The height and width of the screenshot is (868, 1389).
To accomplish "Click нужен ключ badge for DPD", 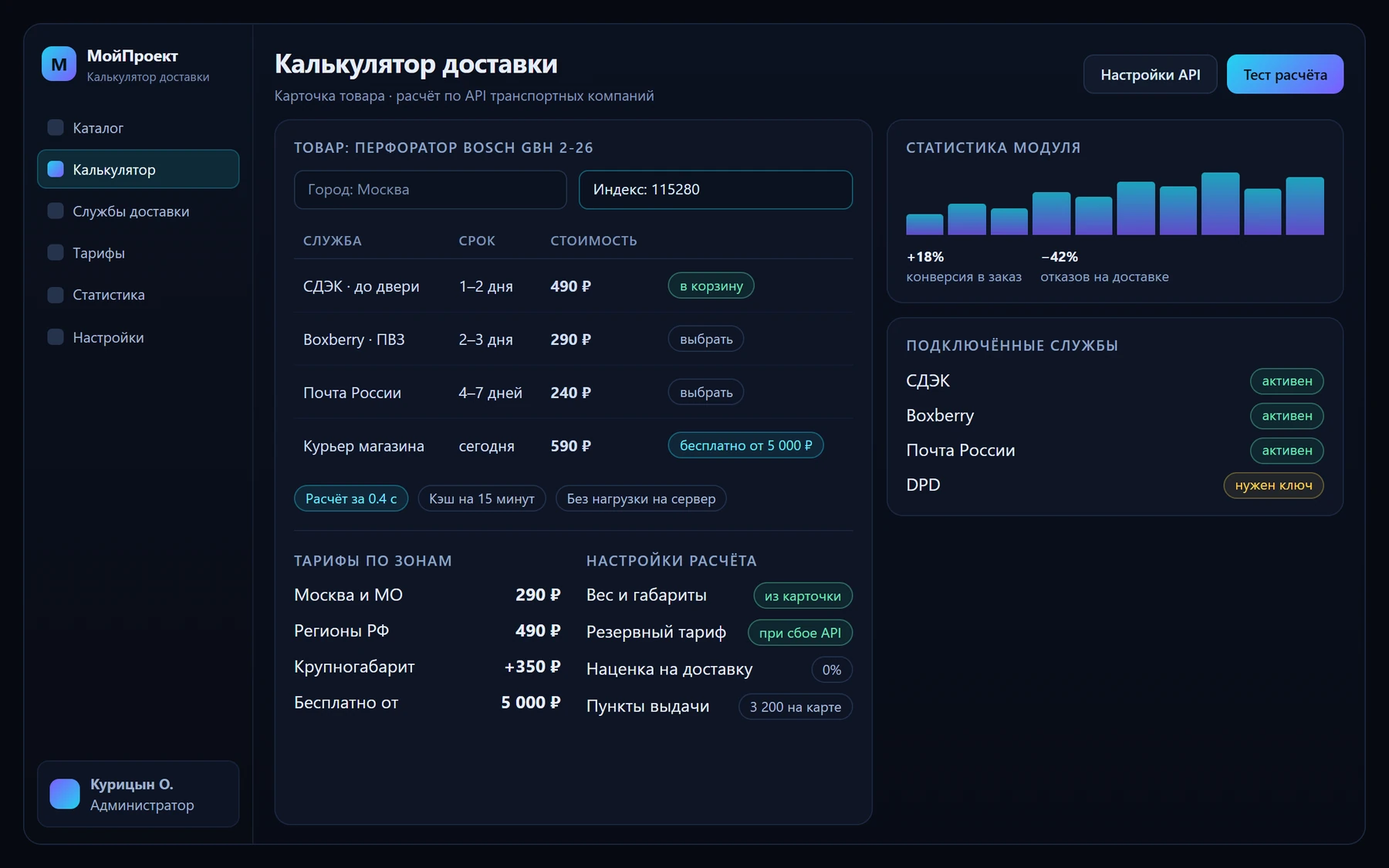I will click(x=1273, y=485).
